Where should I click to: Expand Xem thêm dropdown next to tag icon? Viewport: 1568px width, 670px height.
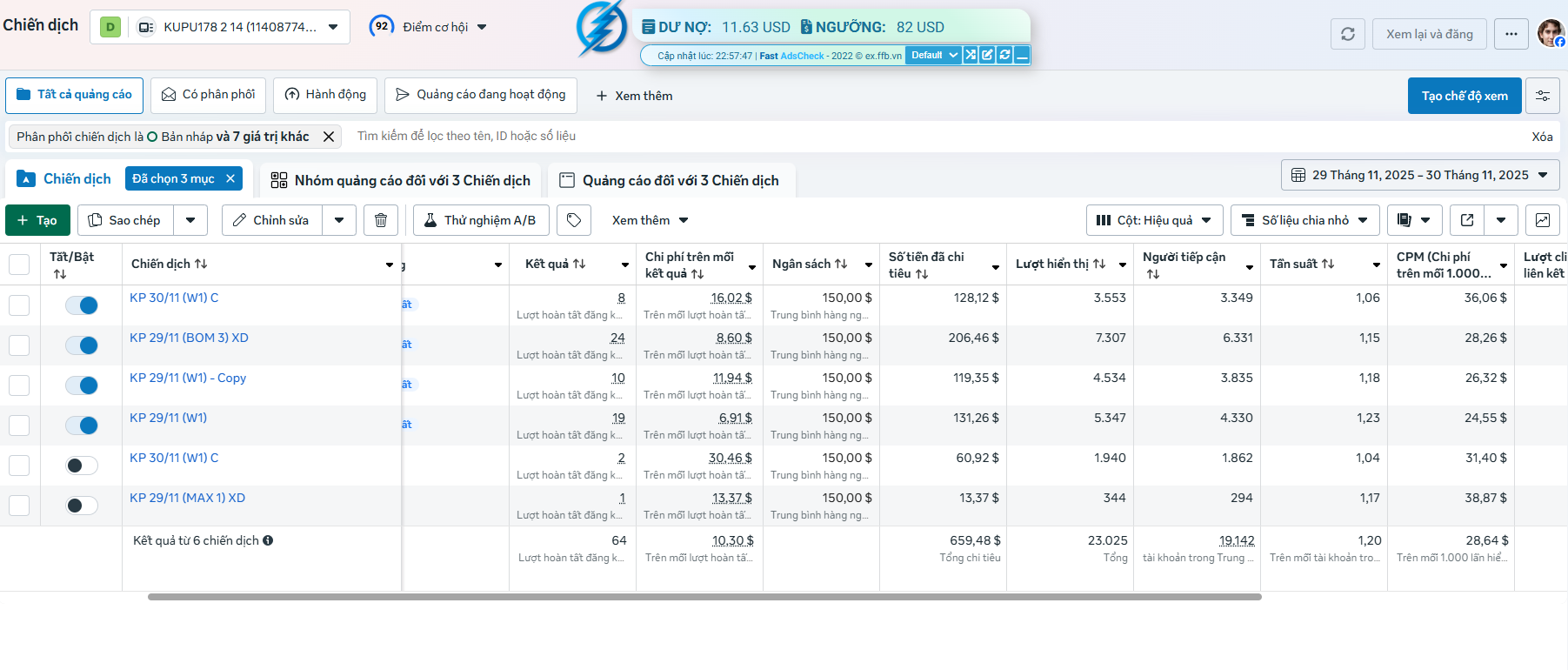tap(650, 220)
